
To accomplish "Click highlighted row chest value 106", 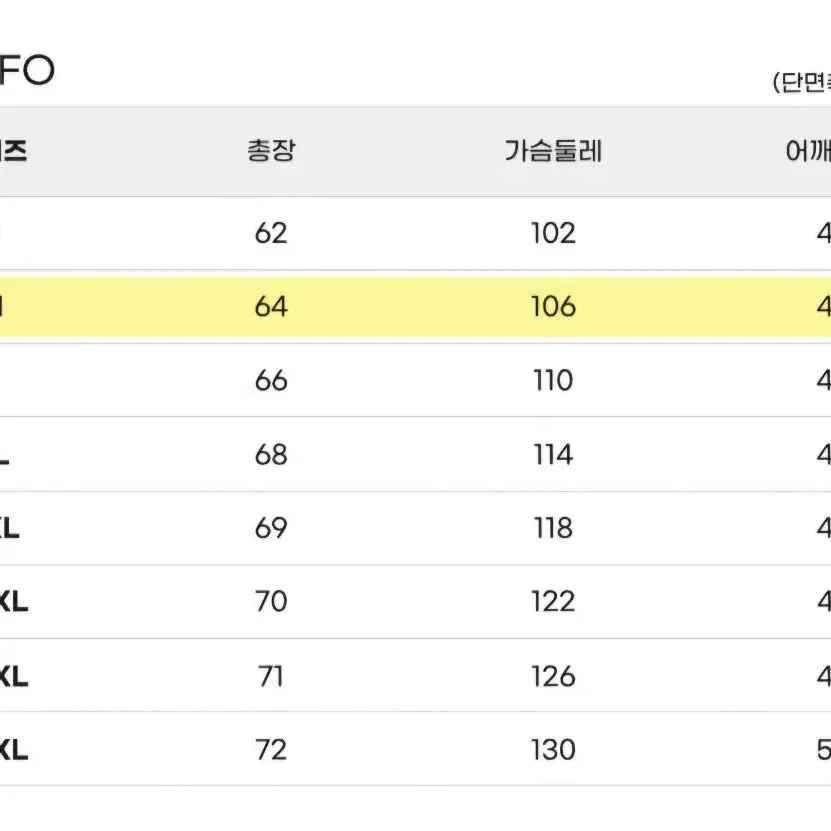I will (x=553, y=307).
